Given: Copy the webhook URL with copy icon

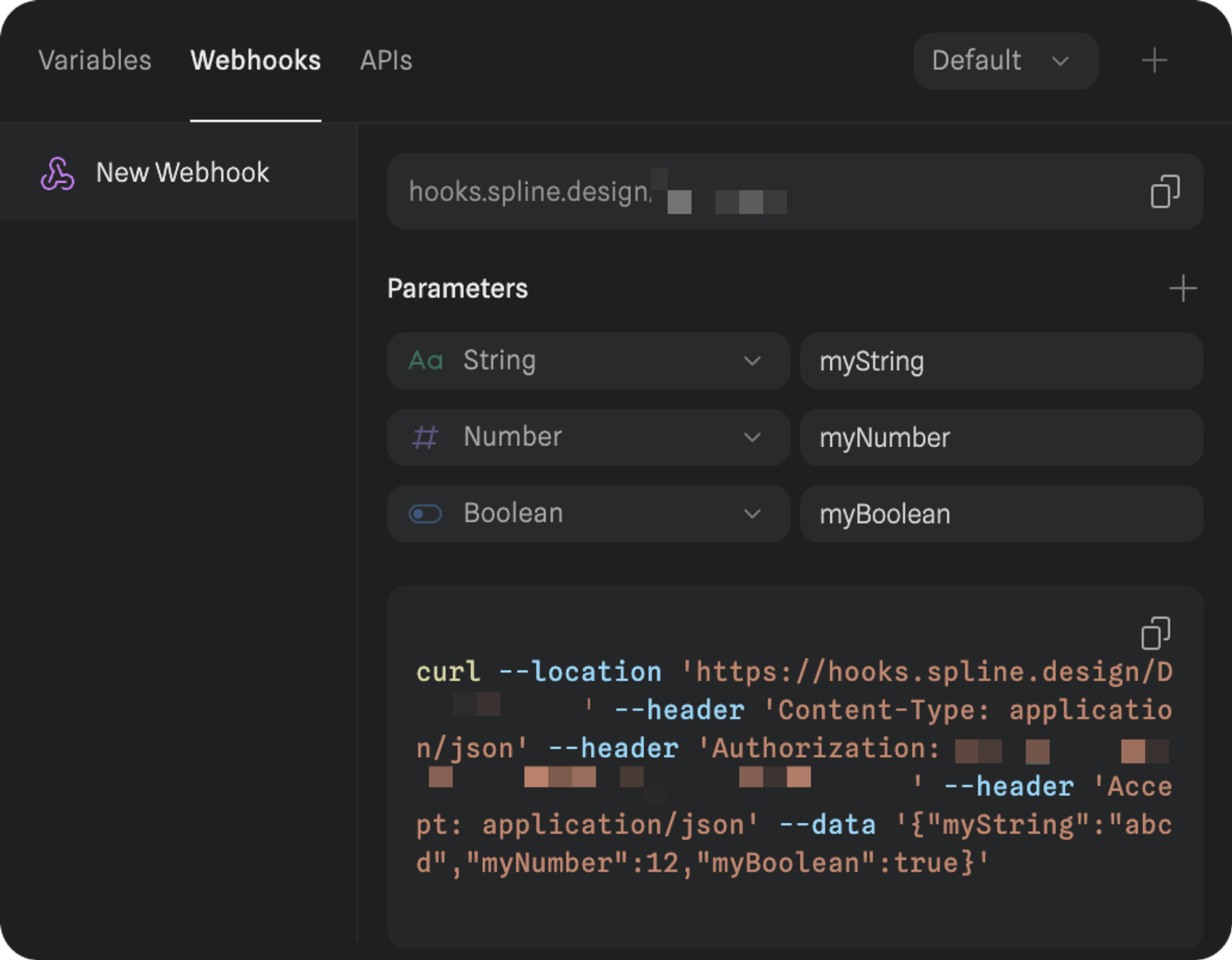Looking at the screenshot, I should coord(1164,192).
